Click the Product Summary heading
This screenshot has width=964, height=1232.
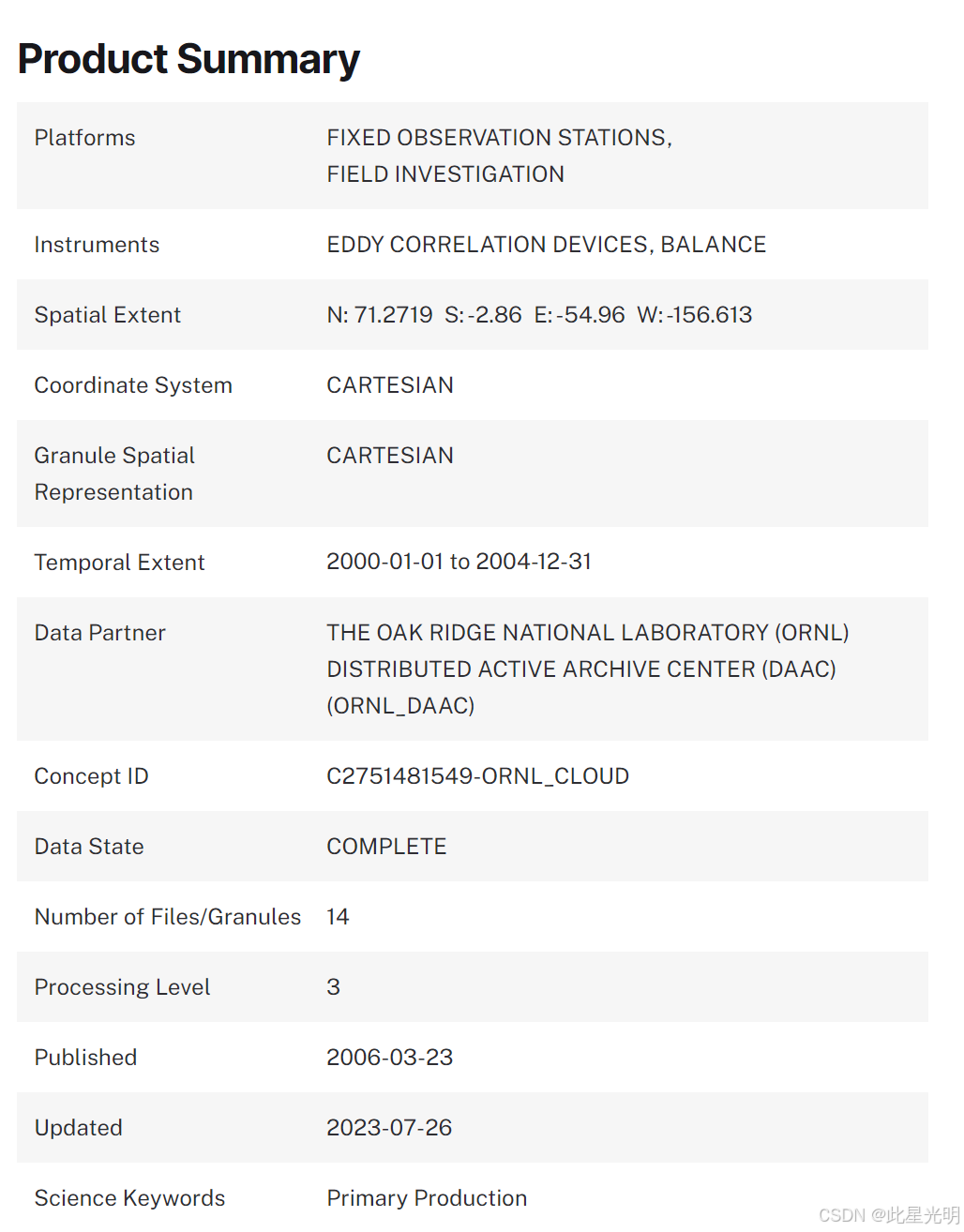[x=188, y=59]
